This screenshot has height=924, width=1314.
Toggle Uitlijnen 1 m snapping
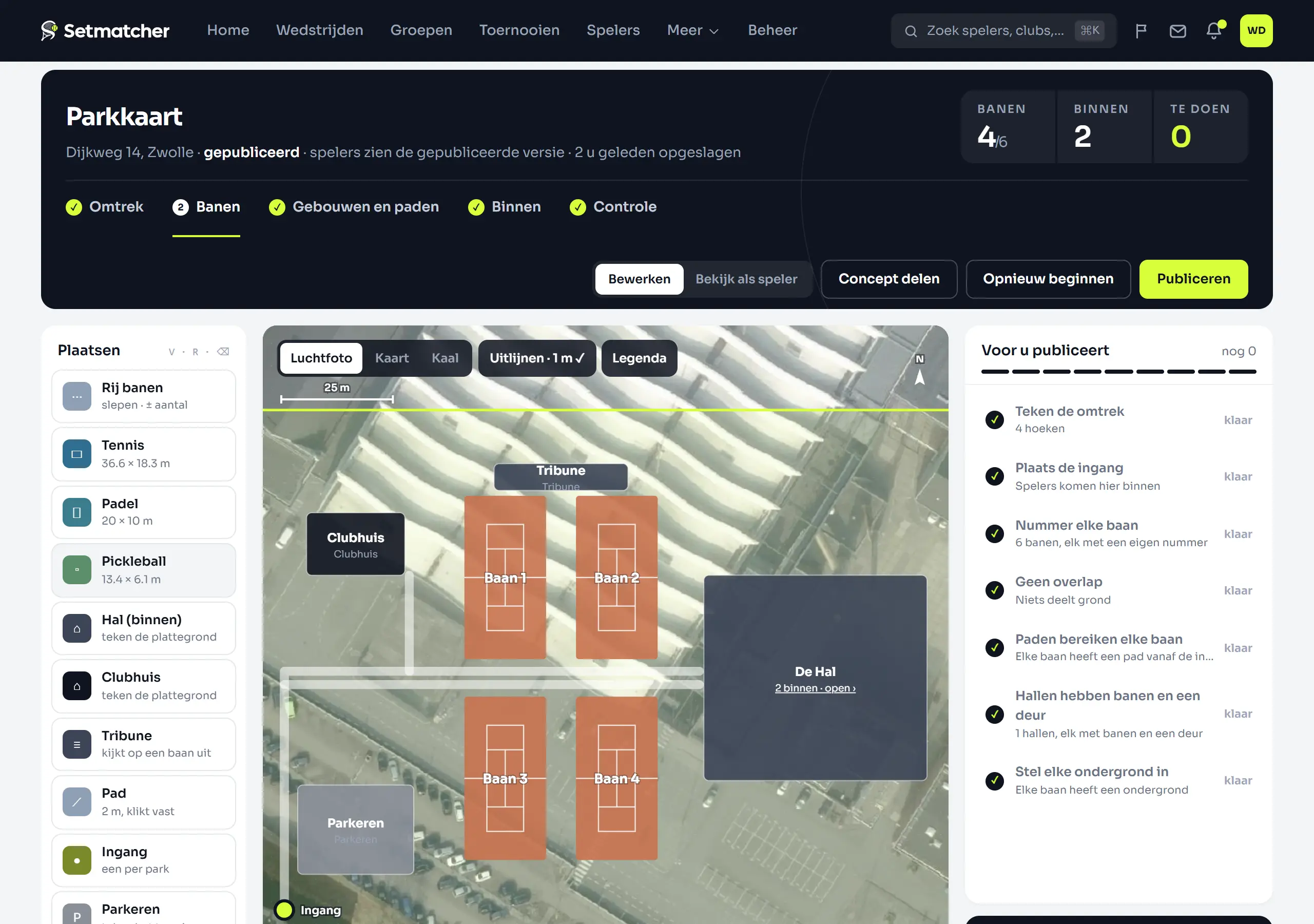(537, 358)
